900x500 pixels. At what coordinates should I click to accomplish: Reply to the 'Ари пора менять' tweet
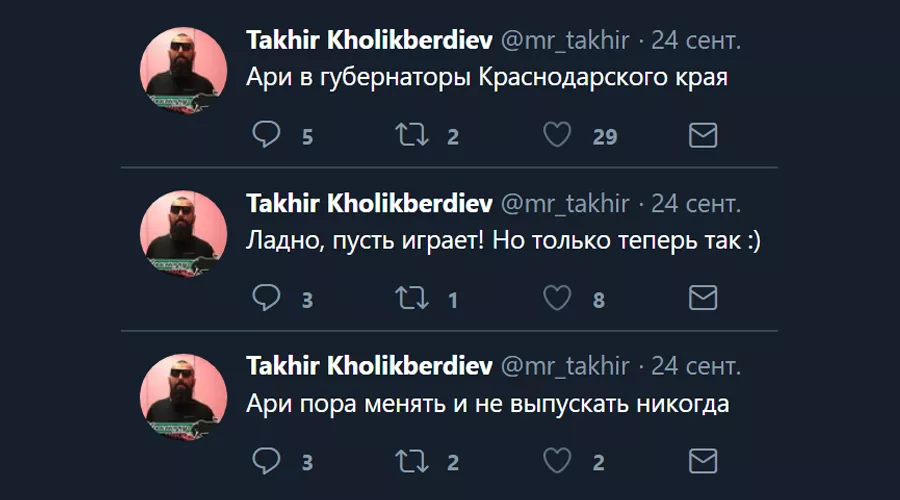click(x=266, y=461)
